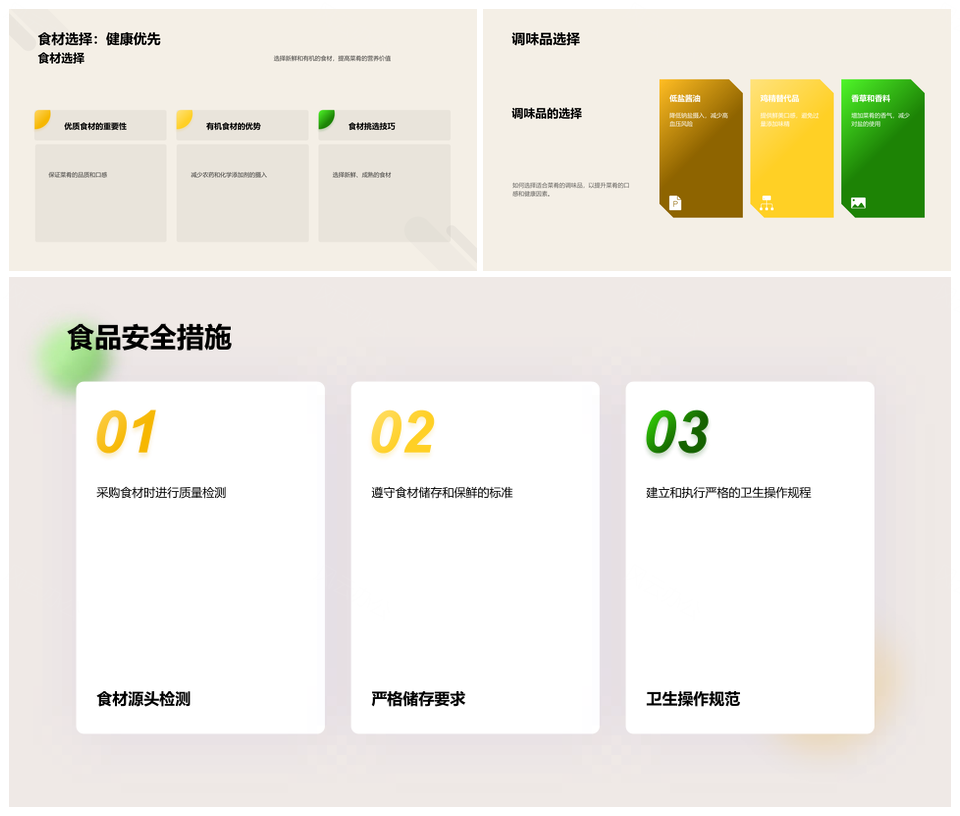Click the 选择新鲜、成熟的食材 description box
960x816 pixels.
coord(384,193)
